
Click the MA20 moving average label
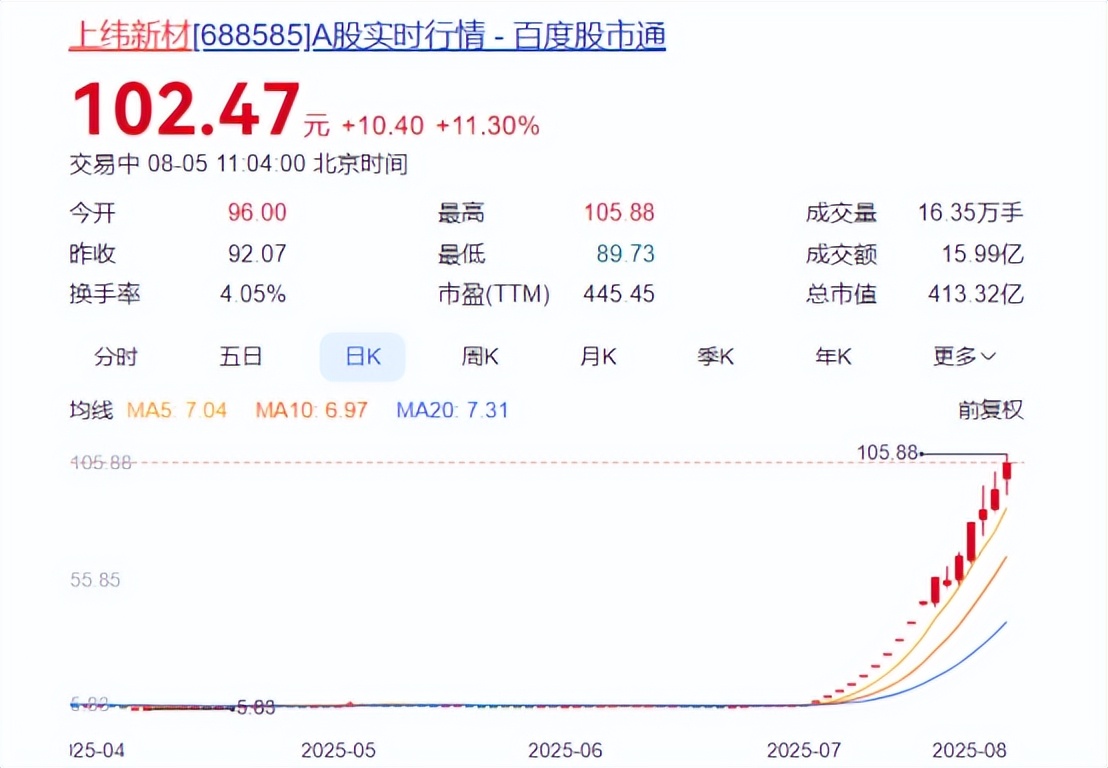tap(452, 410)
